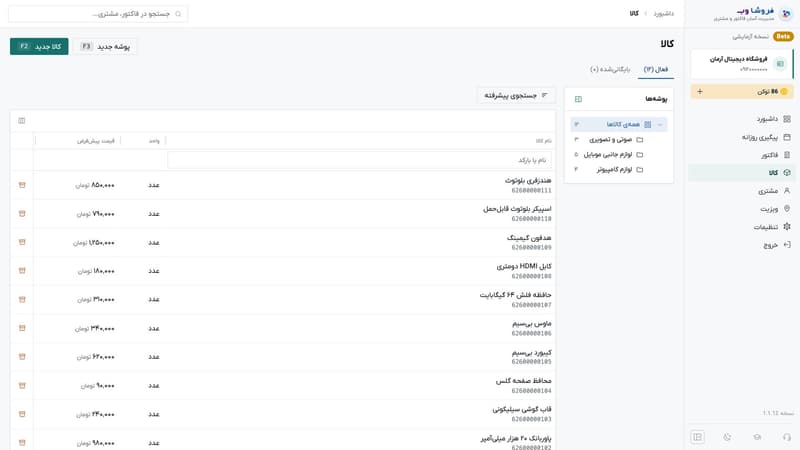The width and height of the screenshot is (800, 450).
Task: Click خروج (Logout) in the sidebar
Action: (741, 245)
